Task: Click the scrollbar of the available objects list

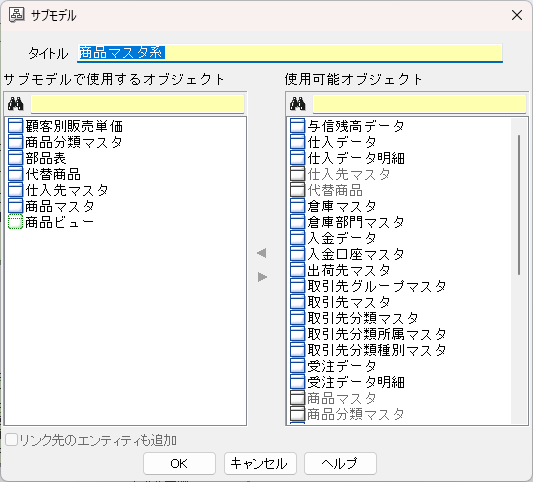Action: pyautogui.click(x=519, y=205)
